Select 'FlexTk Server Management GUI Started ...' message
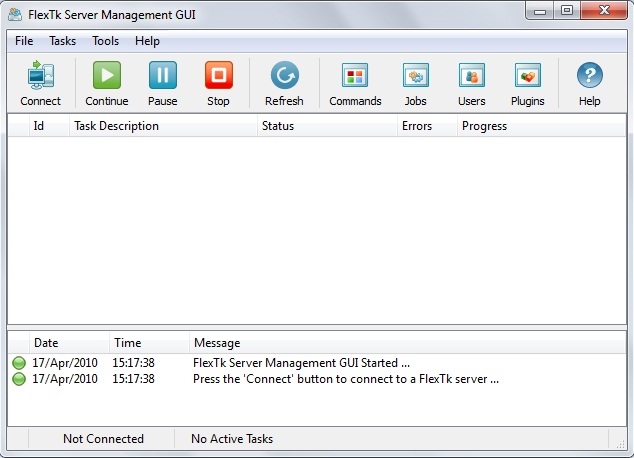 (301, 363)
